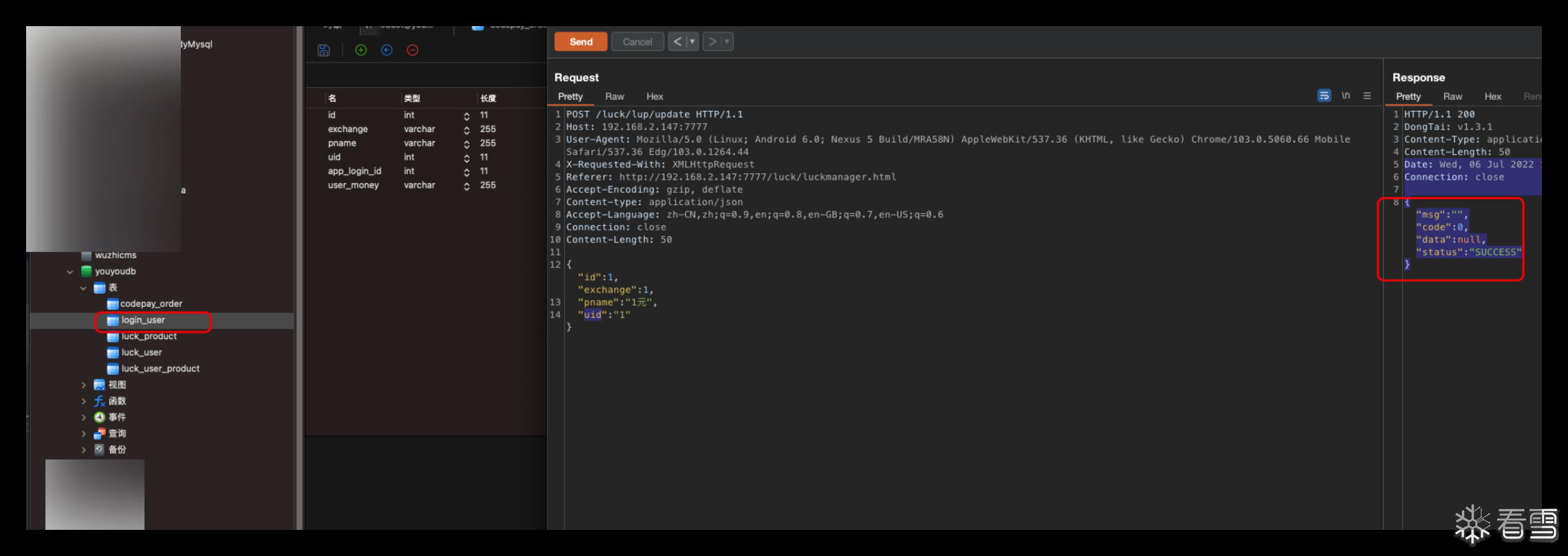The image size is (1568, 556).
Task: Click the login_user table icon
Action: [x=113, y=320]
